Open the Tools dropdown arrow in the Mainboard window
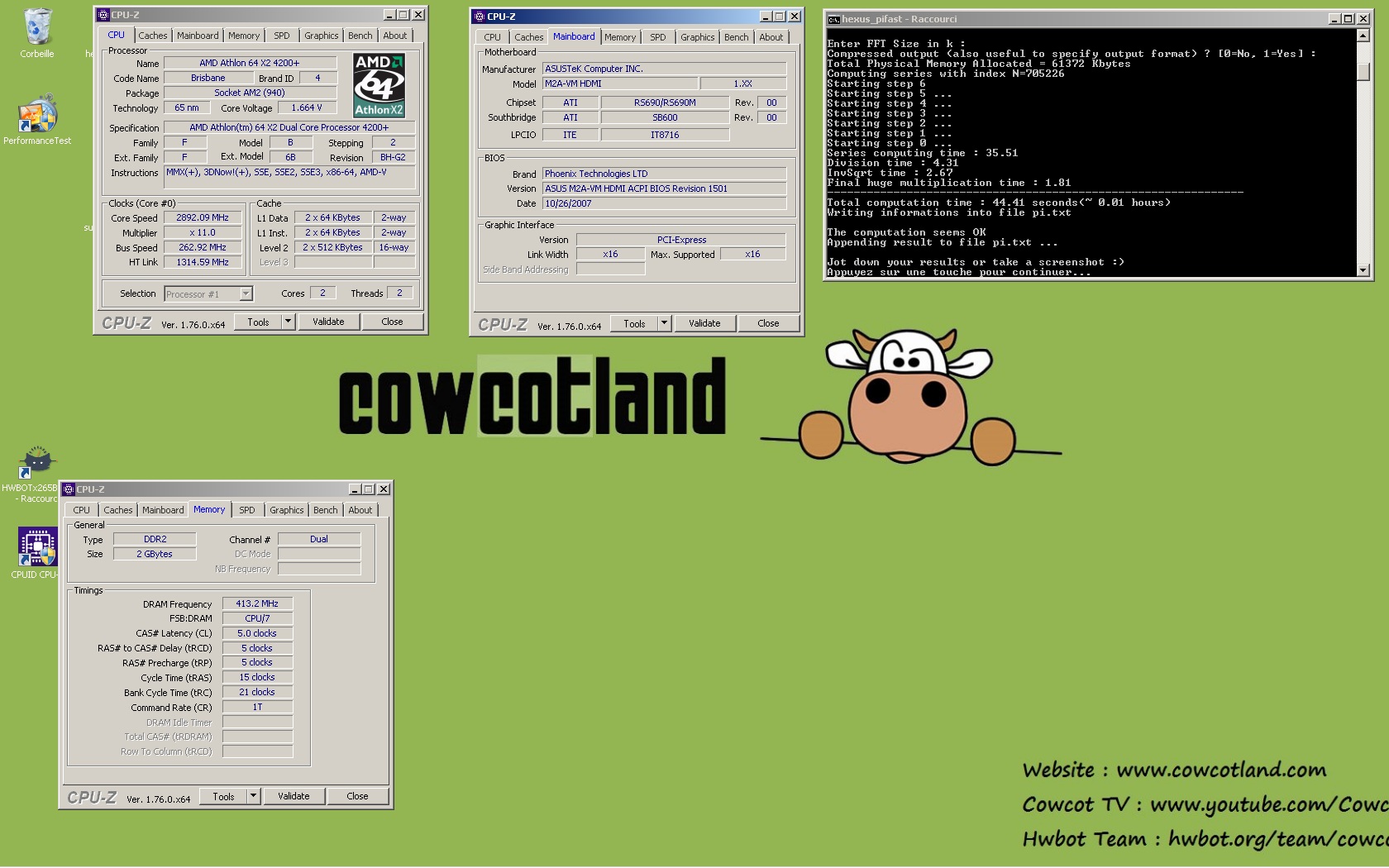 [664, 323]
